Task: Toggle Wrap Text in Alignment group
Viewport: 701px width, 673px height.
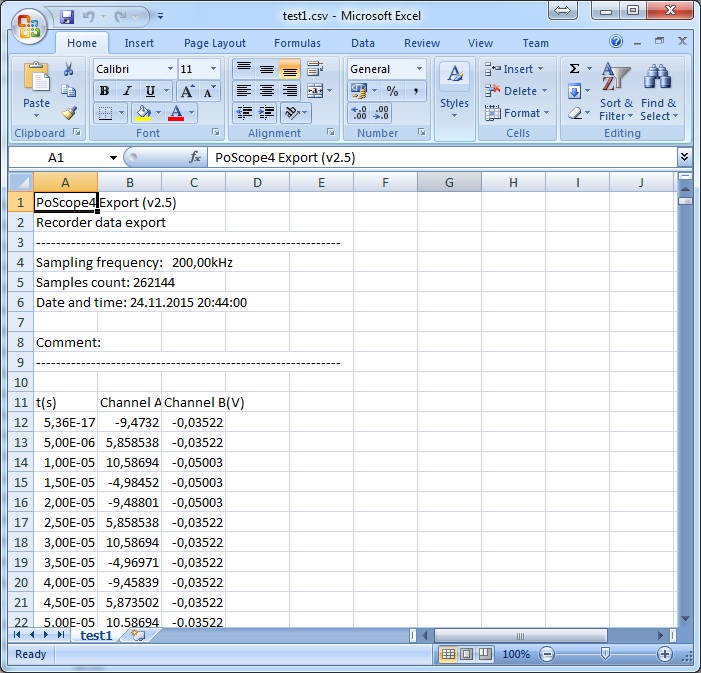Action: [315, 69]
